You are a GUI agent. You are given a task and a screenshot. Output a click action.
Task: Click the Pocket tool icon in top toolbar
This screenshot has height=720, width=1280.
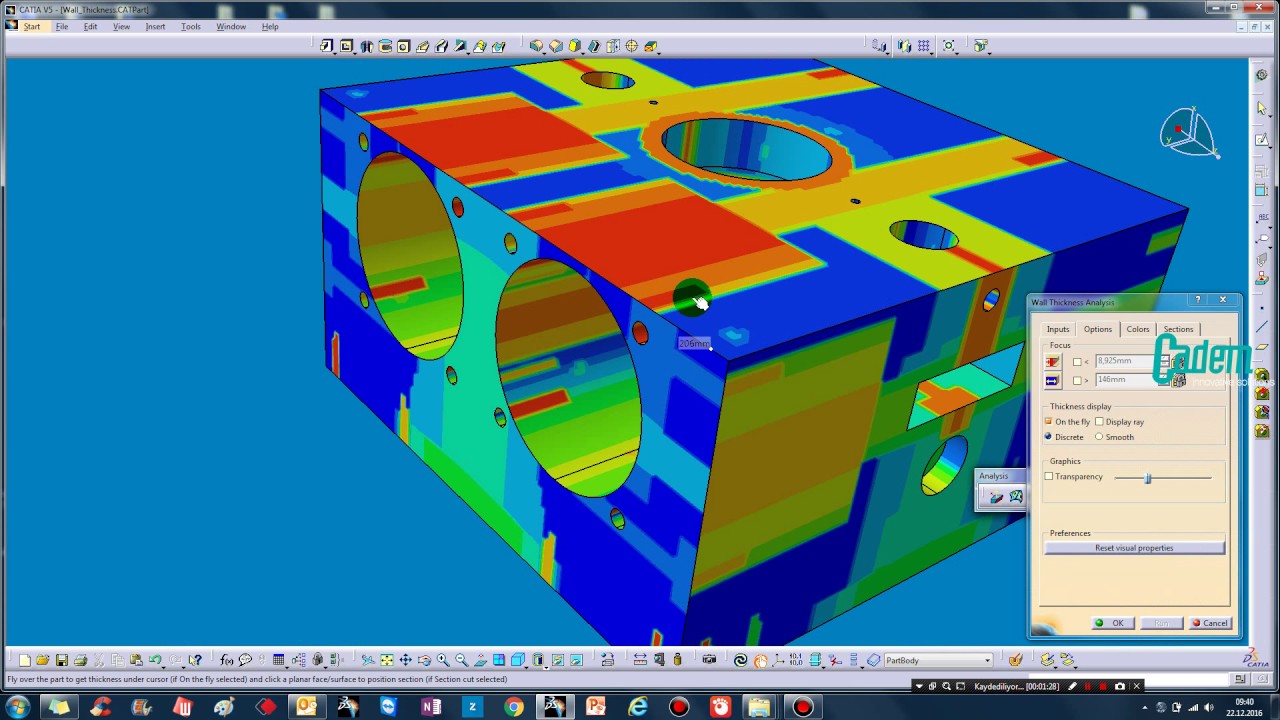pos(346,46)
